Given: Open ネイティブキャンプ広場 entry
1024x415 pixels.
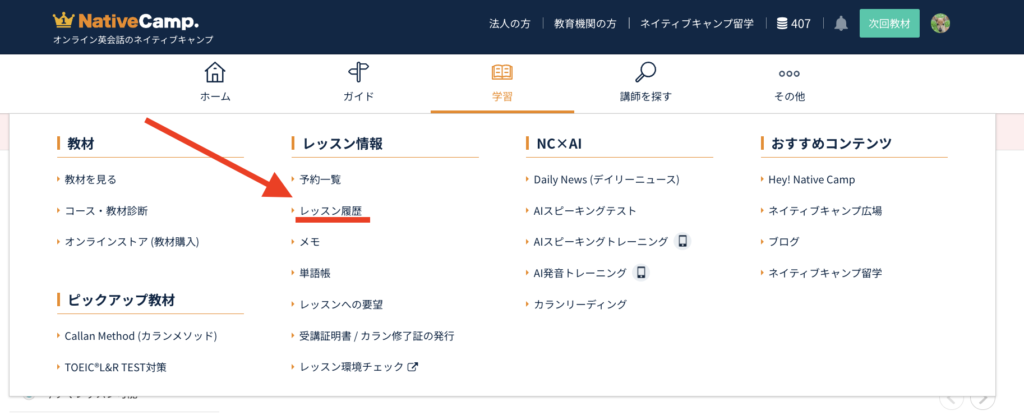Looking at the screenshot, I should [x=825, y=210].
